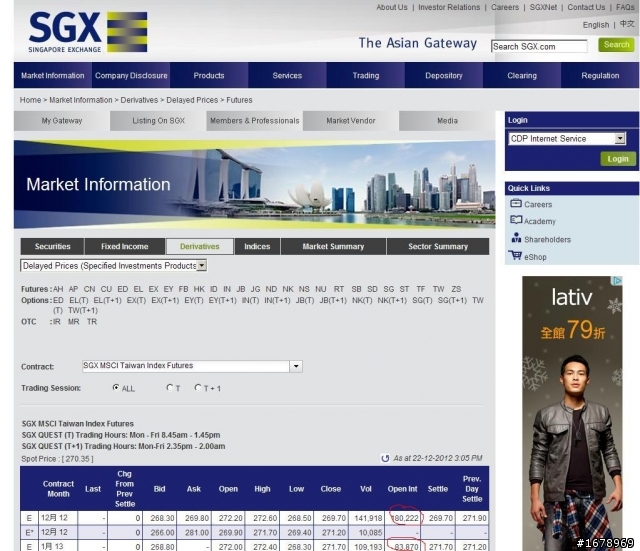Click the lativ advertisement banner
This screenshot has width=640, height=551.
(x=572, y=413)
